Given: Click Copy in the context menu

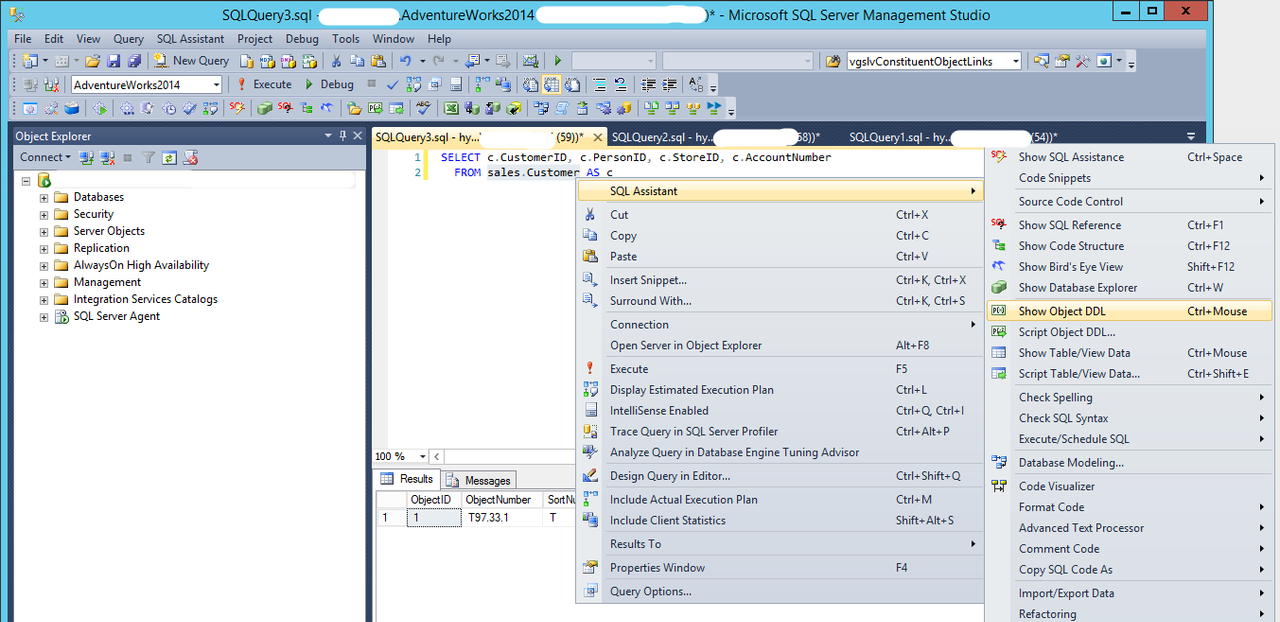Looking at the screenshot, I should click(780, 236).
